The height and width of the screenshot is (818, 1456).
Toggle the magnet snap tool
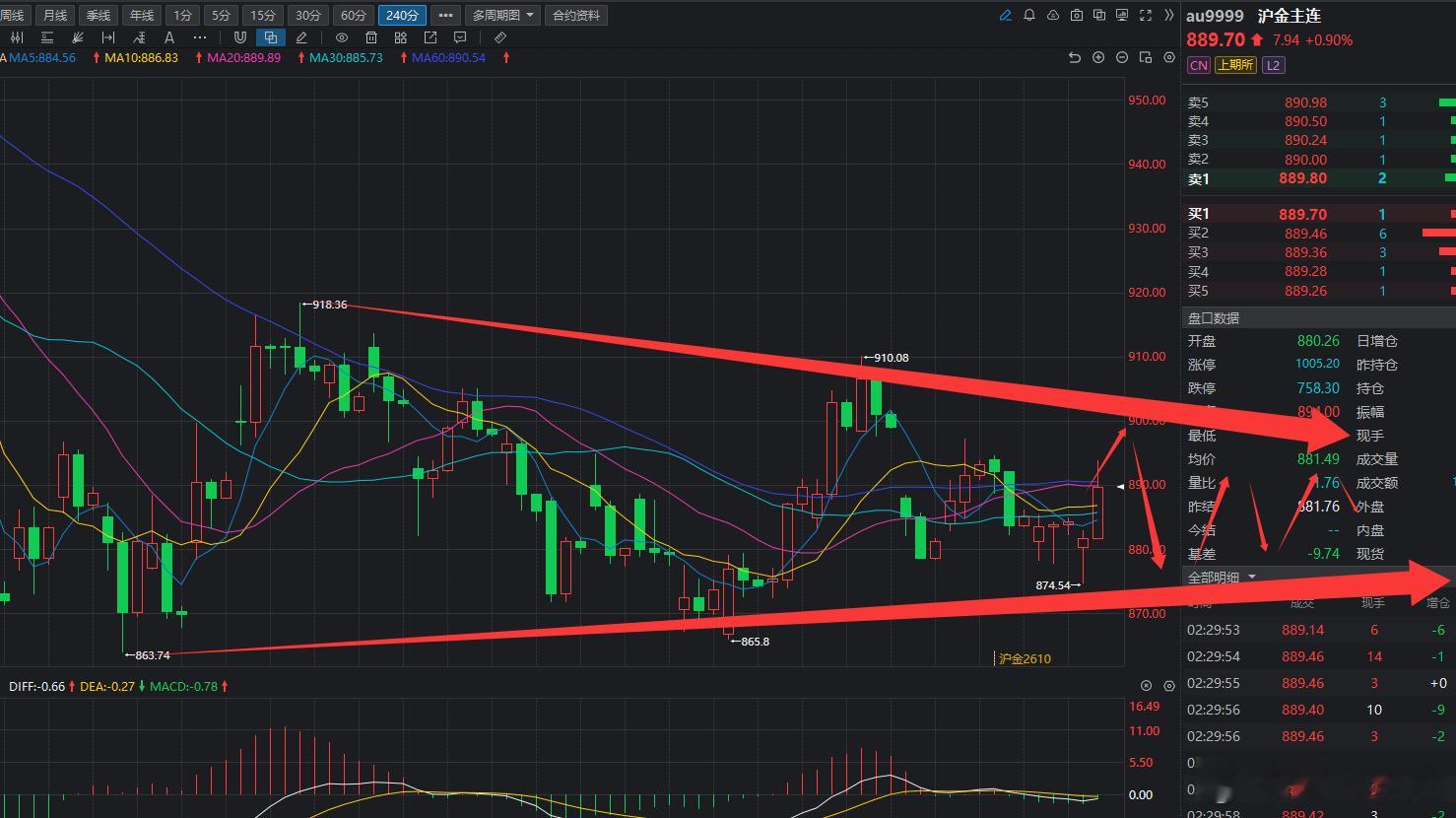[x=239, y=37]
